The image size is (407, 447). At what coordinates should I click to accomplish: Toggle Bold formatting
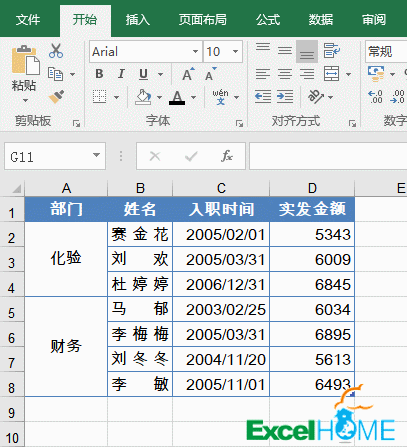pyautogui.click(x=99, y=74)
